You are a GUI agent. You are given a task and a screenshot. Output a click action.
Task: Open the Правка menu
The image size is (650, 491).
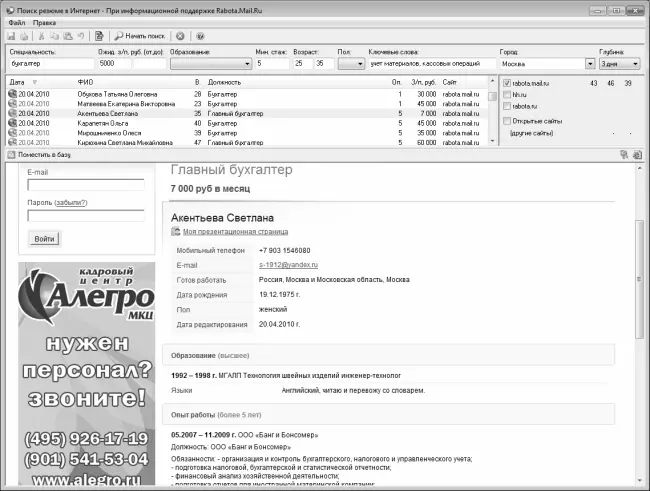tap(44, 20)
